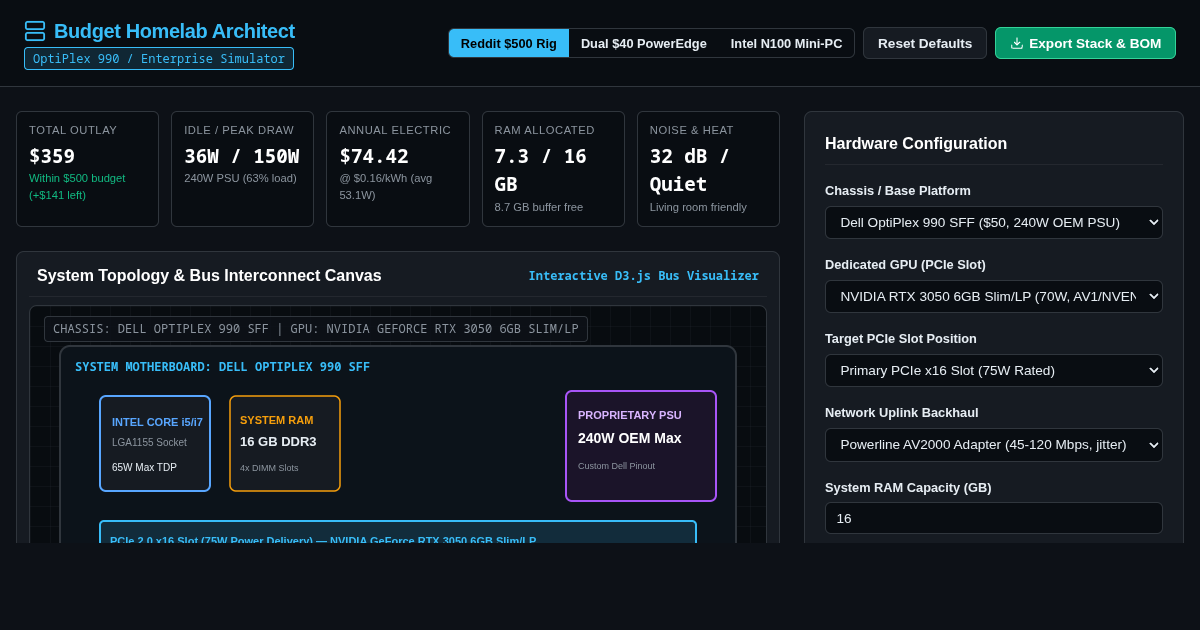This screenshot has width=1200, height=630.
Task: Click the Idle / Peak Draw card
Action: 242,169
